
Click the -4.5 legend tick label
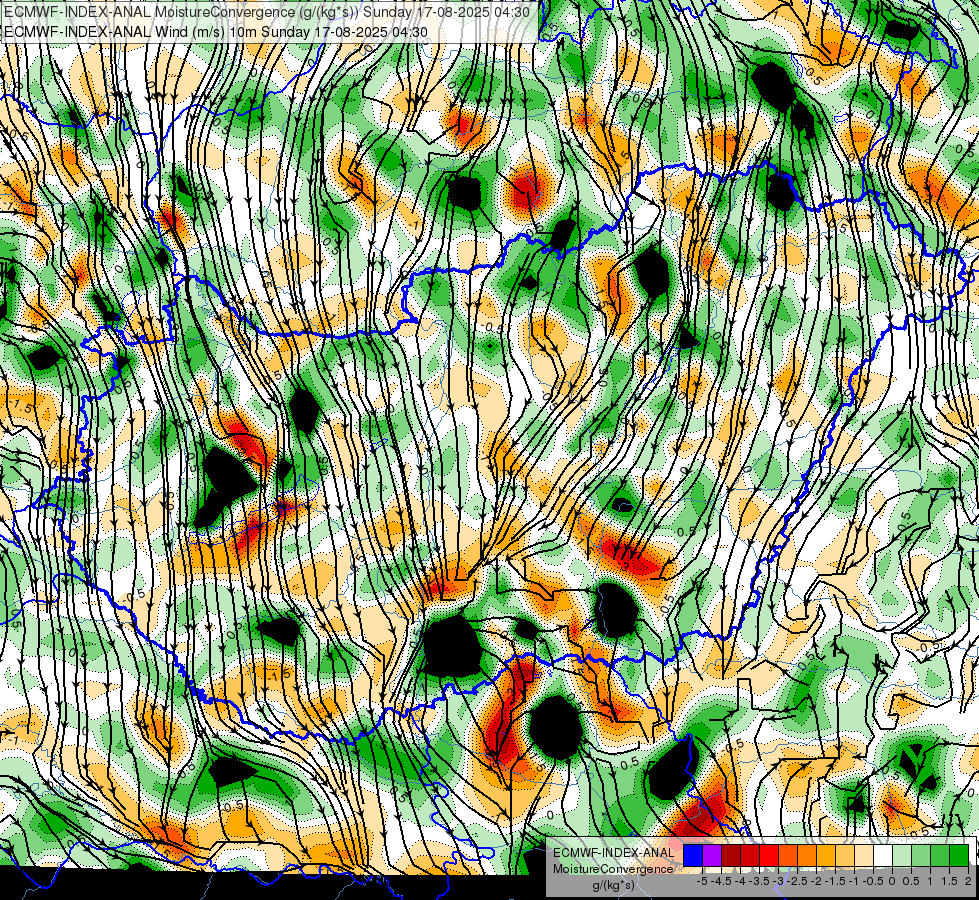pyautogui.click(x=721, y=881)
